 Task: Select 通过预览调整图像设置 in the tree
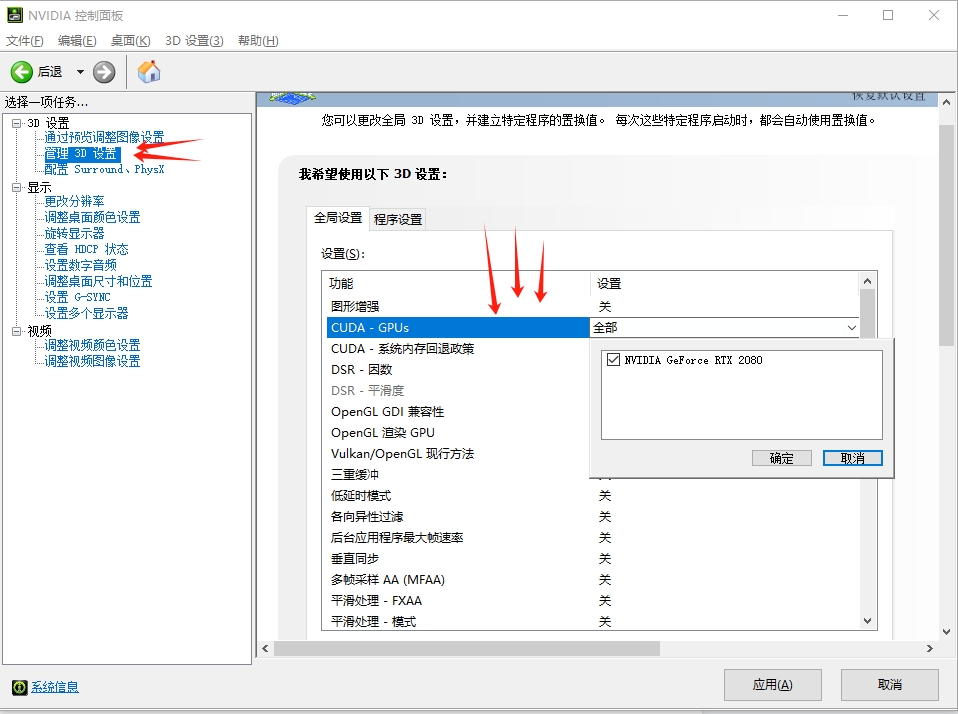click(104, 137)
